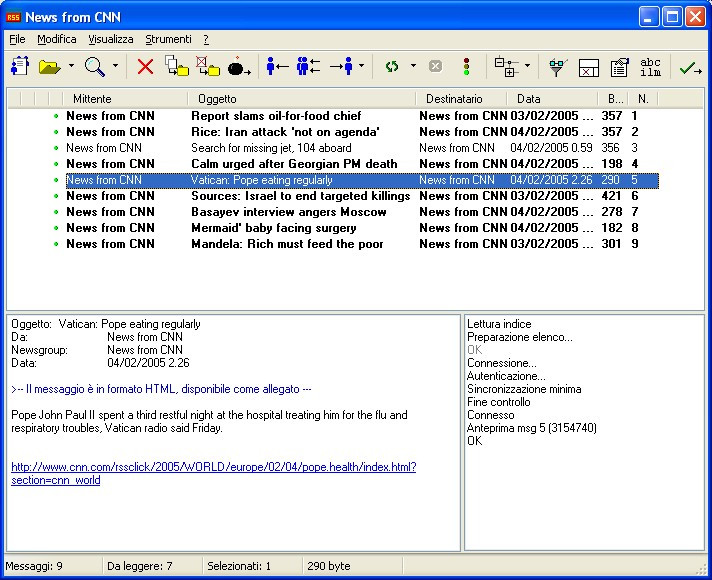Screen dimensions: 712x580
Task: Click green status dot of 'Mandela' row
Action: [56, 244]
